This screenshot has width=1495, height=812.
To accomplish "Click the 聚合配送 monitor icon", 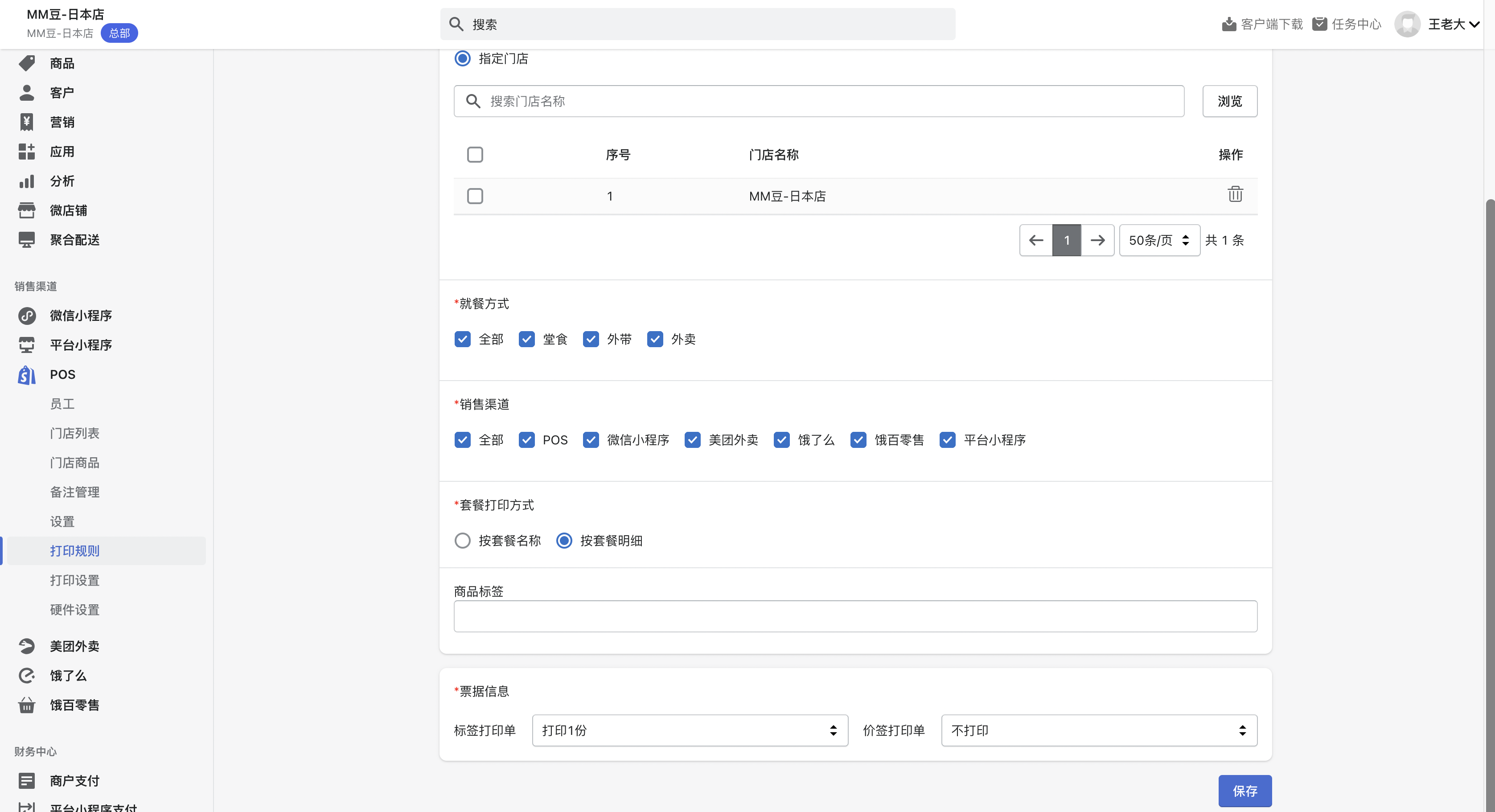I will (x=27, y=240).
